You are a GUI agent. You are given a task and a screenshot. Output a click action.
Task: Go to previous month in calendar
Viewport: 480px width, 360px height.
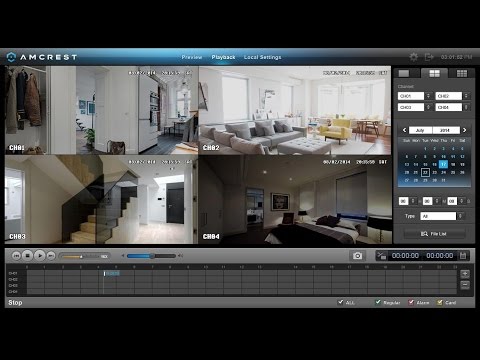coord(404,130)
